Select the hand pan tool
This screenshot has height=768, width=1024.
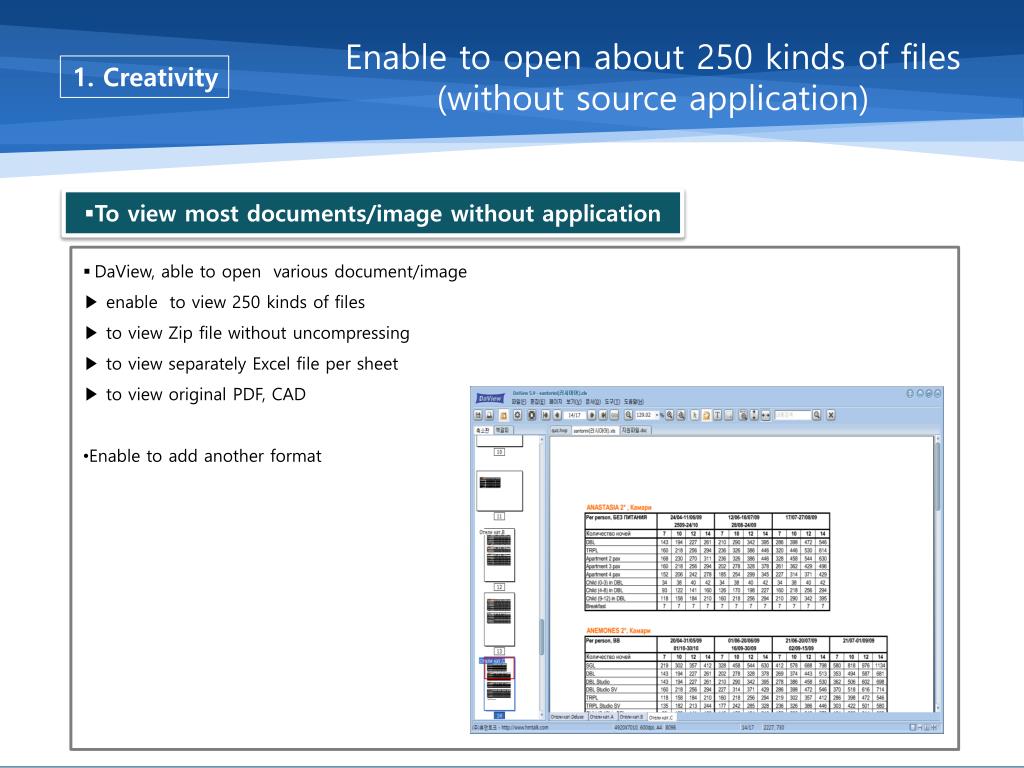click(707, 415)
